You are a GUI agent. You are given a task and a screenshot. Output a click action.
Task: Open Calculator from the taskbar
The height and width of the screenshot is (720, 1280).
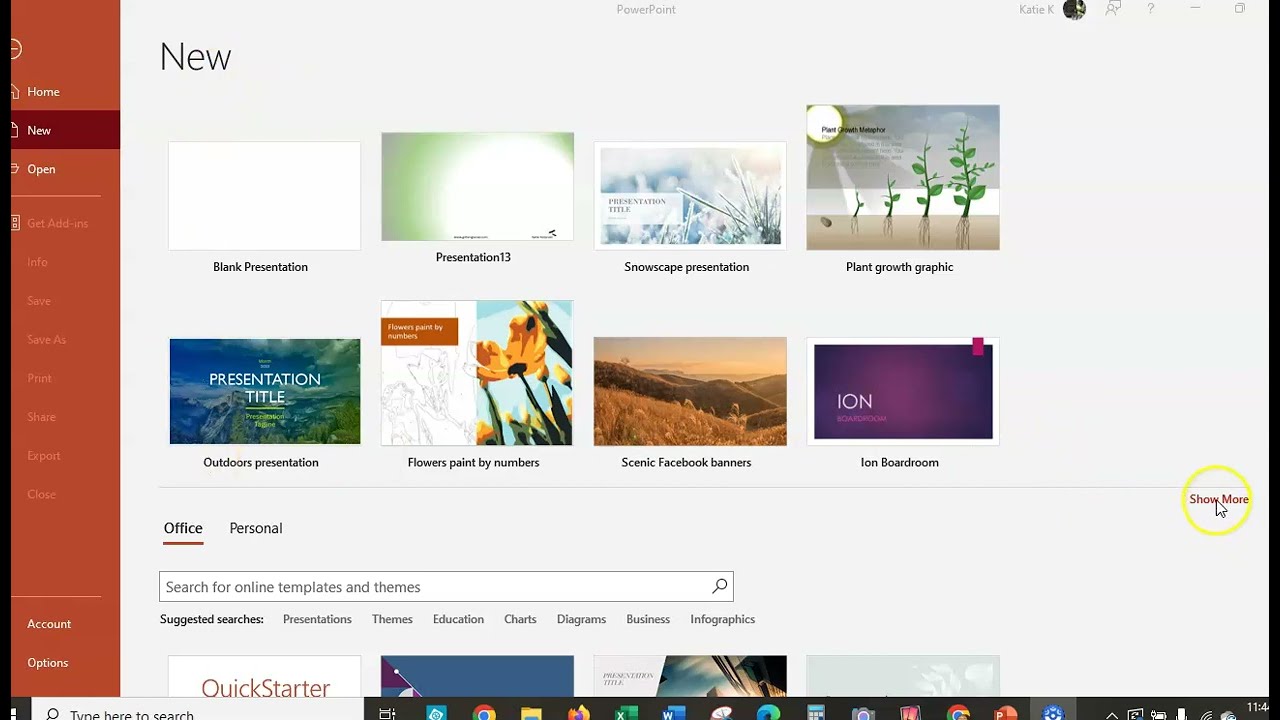pyautogui.click(x=816, y=713)
